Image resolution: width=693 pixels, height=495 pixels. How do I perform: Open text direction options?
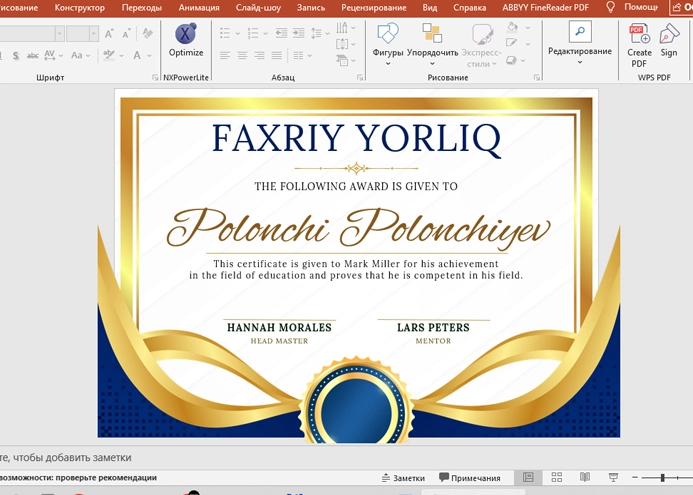click(x=346, y=28)
